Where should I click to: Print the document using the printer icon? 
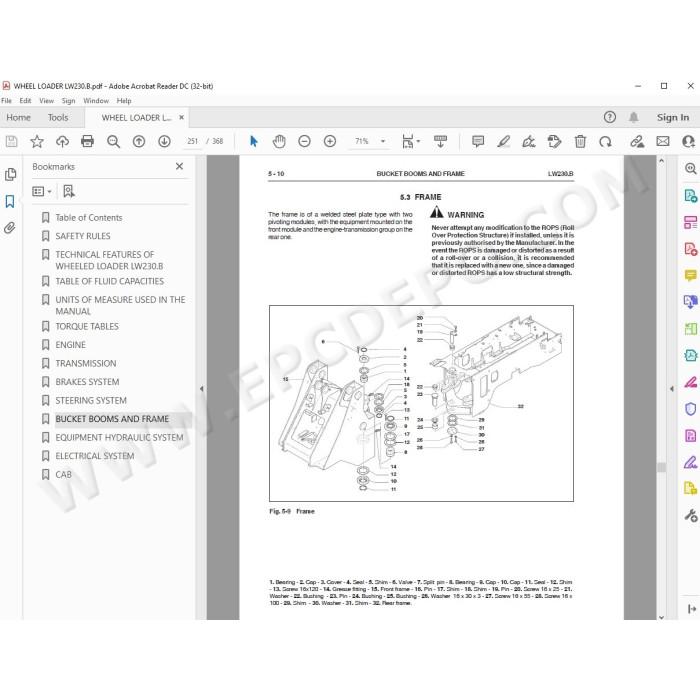tap(88, 142)
